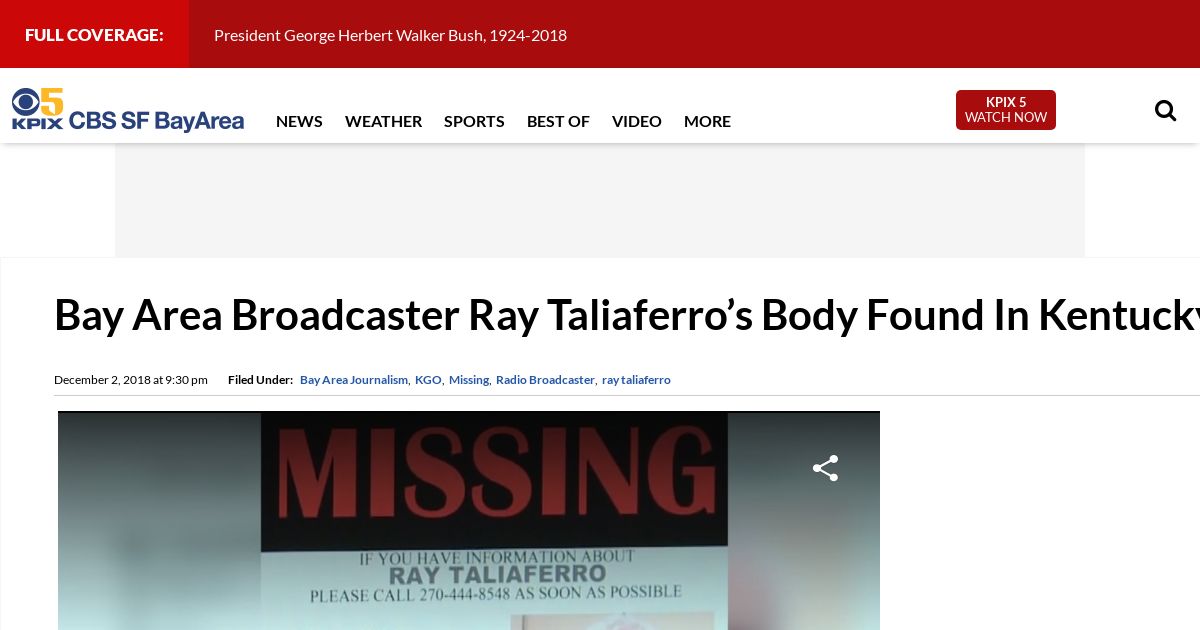Click the December 2, 2018 date text
The width and height of the screenshot is (1200, 630).
(x=131, y=380)
